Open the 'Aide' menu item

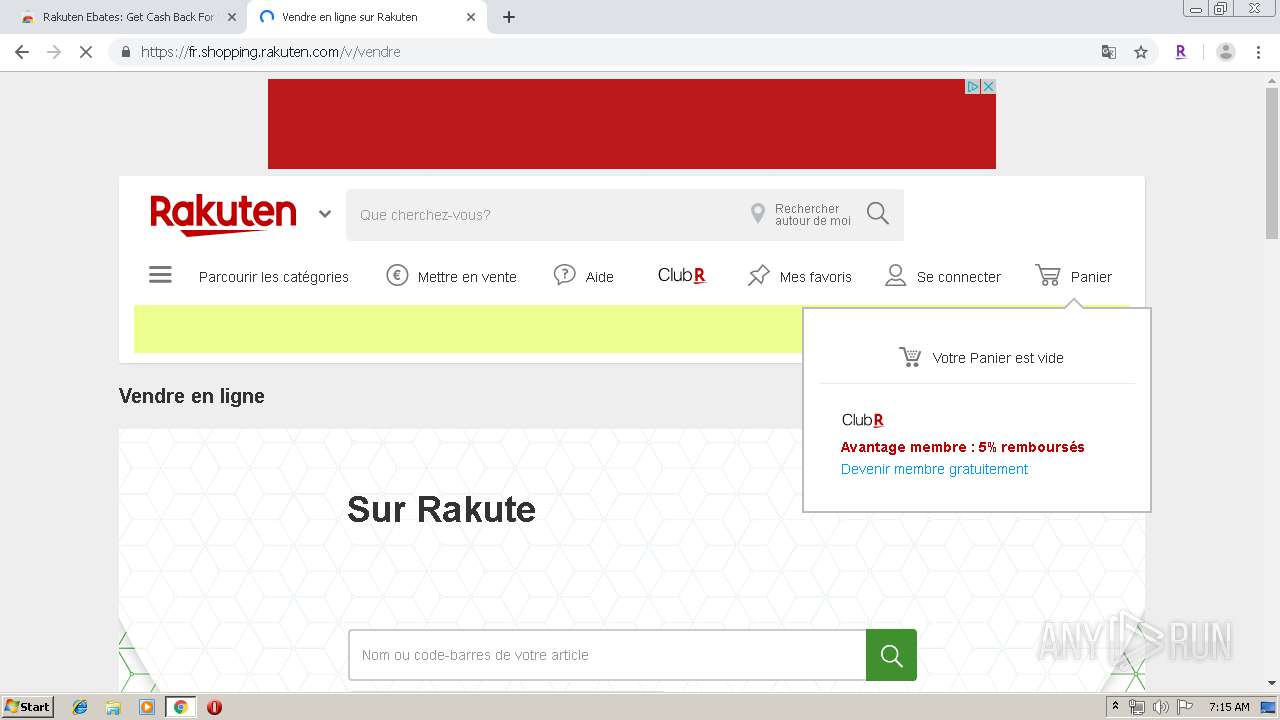pos(600,277)
